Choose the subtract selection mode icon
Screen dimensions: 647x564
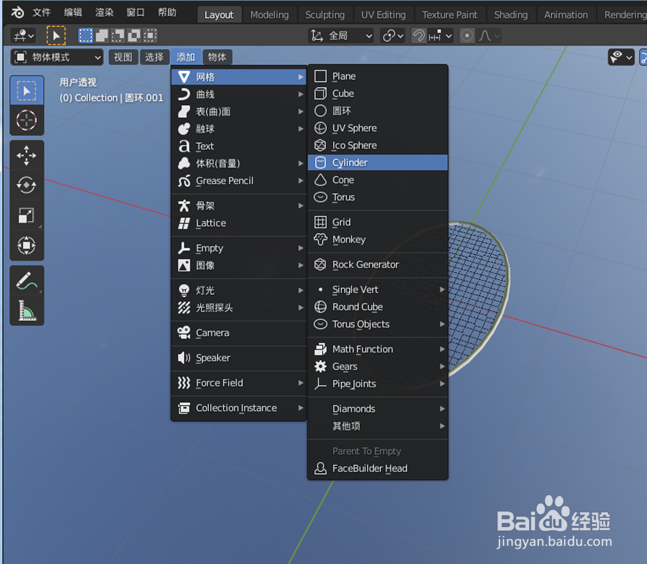point(118,35)
